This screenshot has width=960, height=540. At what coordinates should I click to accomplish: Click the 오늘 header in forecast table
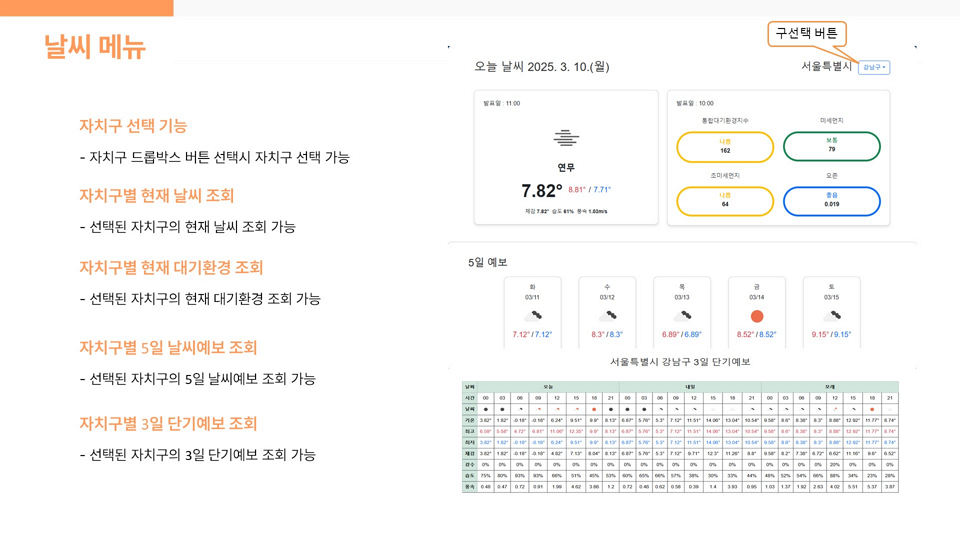(x=548, y=387)
